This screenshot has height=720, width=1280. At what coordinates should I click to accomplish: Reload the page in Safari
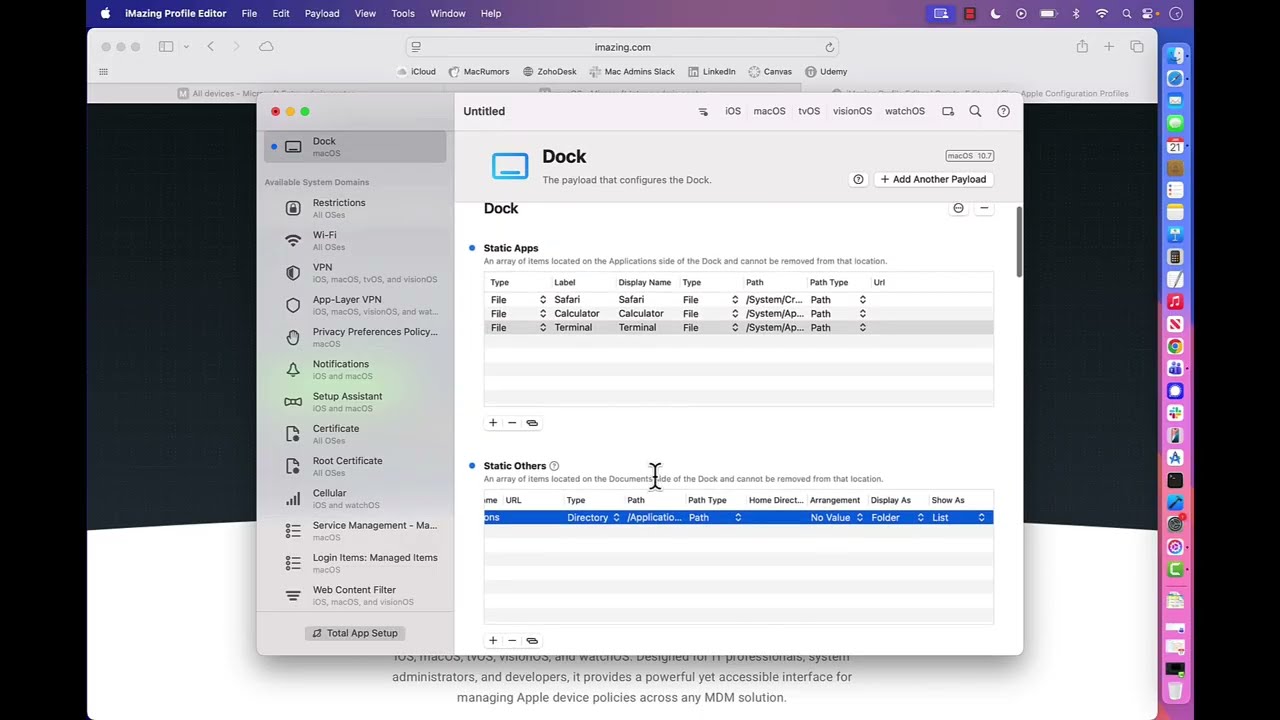click(x=829, y=47)
